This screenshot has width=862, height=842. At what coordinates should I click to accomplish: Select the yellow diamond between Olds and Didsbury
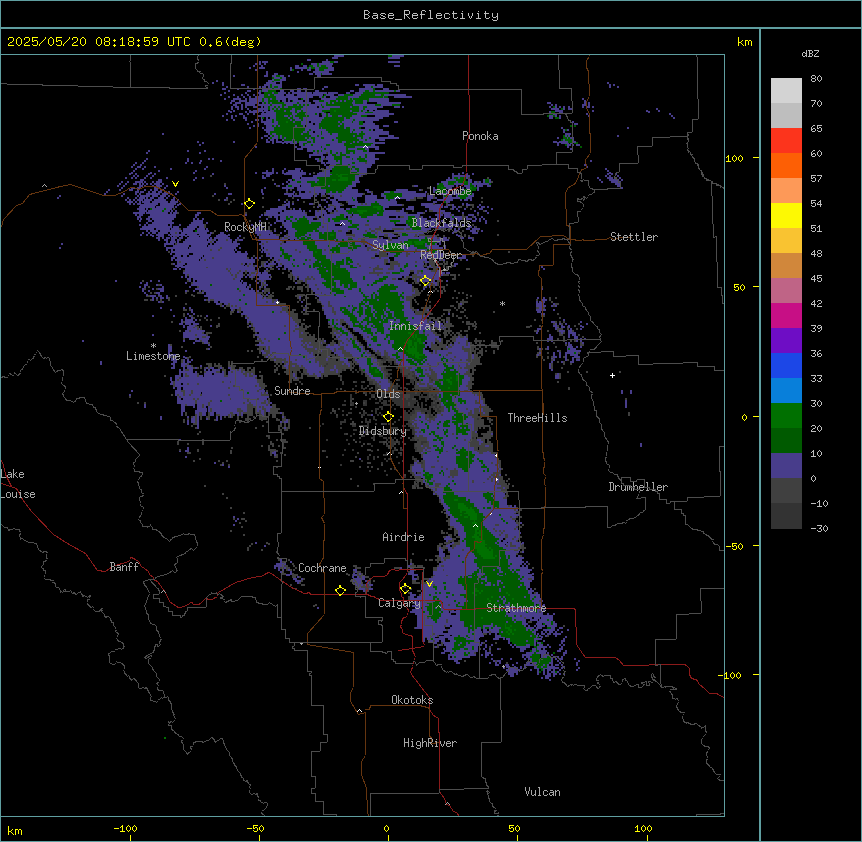pyautogui.click(x=388, y=417)
